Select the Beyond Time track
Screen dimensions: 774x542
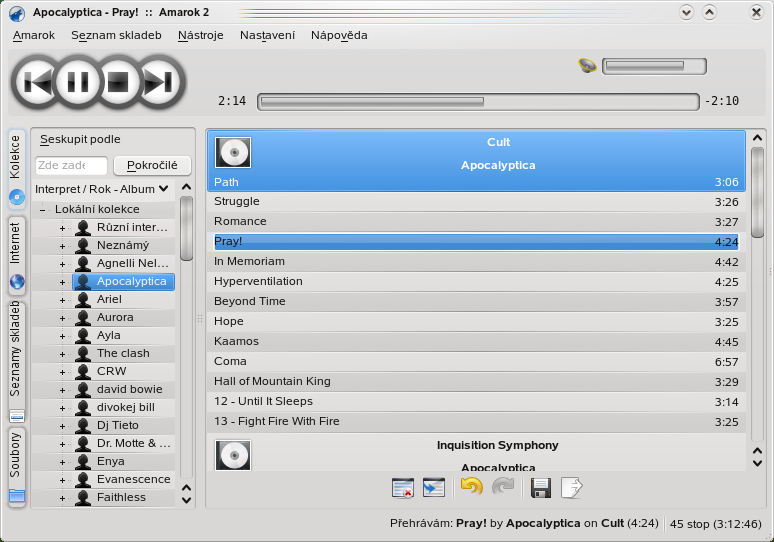coord(476,302)
